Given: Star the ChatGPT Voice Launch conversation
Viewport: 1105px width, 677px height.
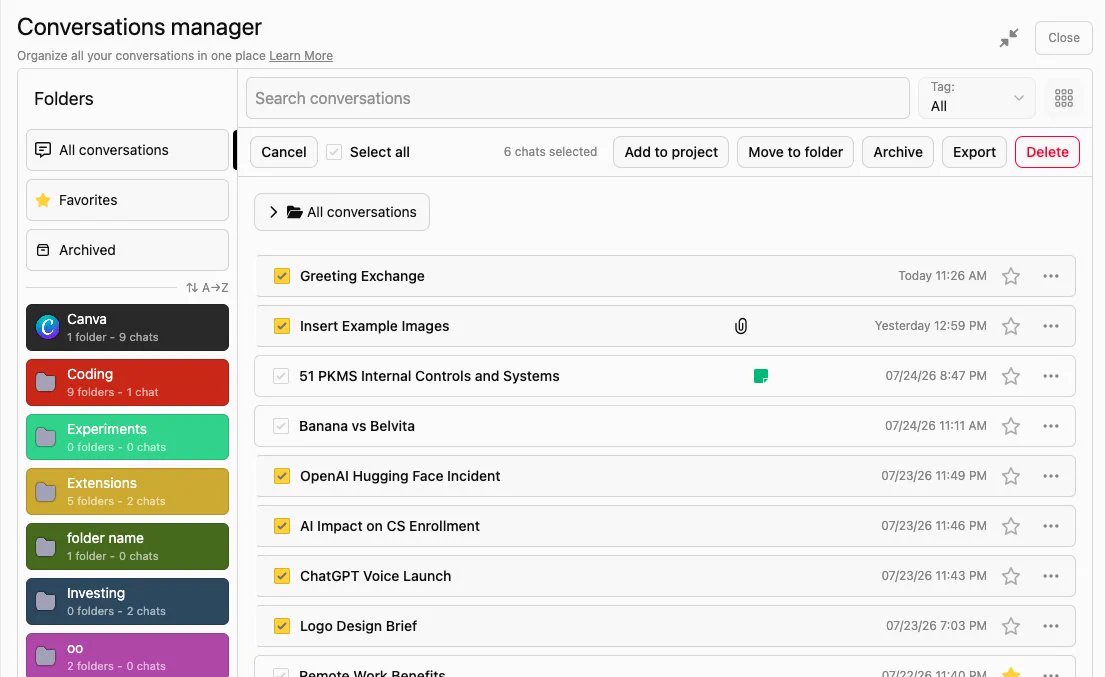Looking at the screenshot, I should pyautogui.click(x=1011, y=576).
